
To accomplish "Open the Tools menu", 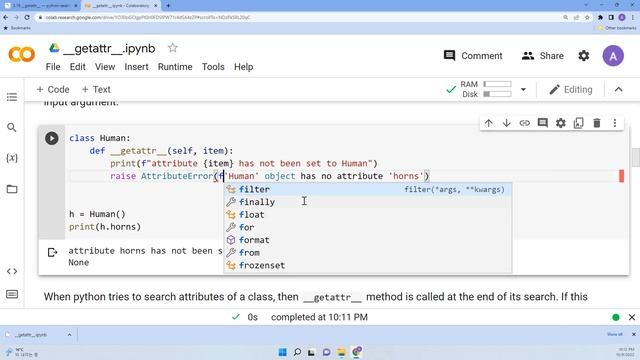I will (213, 67).
